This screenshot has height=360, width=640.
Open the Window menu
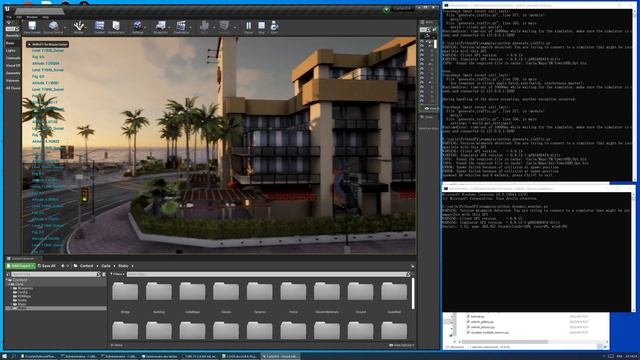32,17
